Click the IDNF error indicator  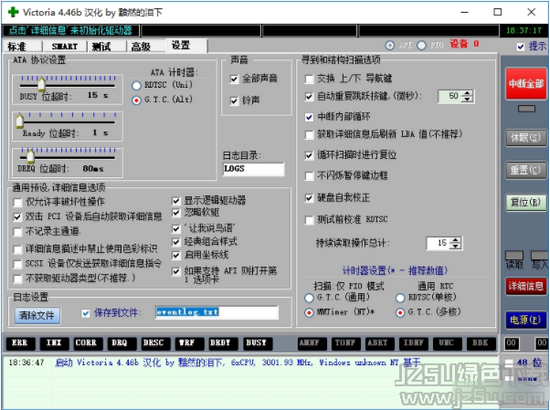[x=414, y=343]
